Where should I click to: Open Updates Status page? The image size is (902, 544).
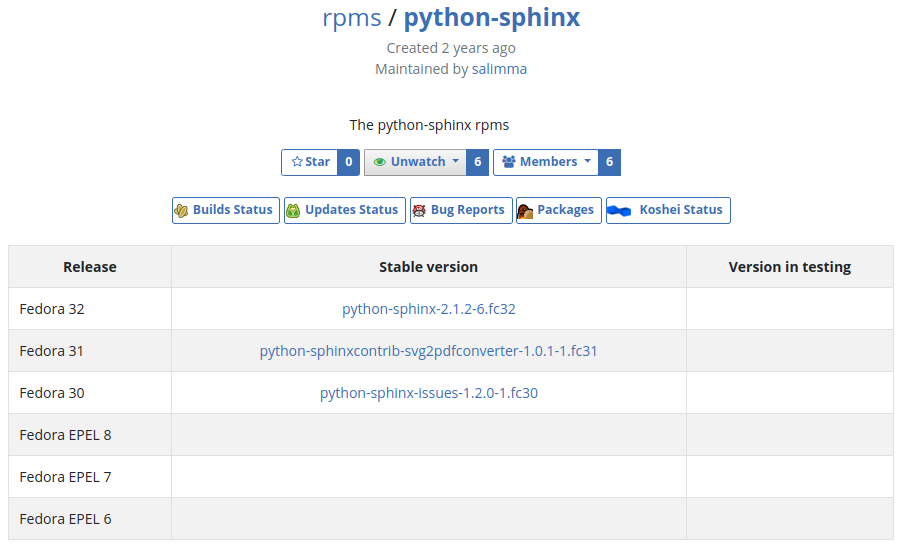[345, 210]
